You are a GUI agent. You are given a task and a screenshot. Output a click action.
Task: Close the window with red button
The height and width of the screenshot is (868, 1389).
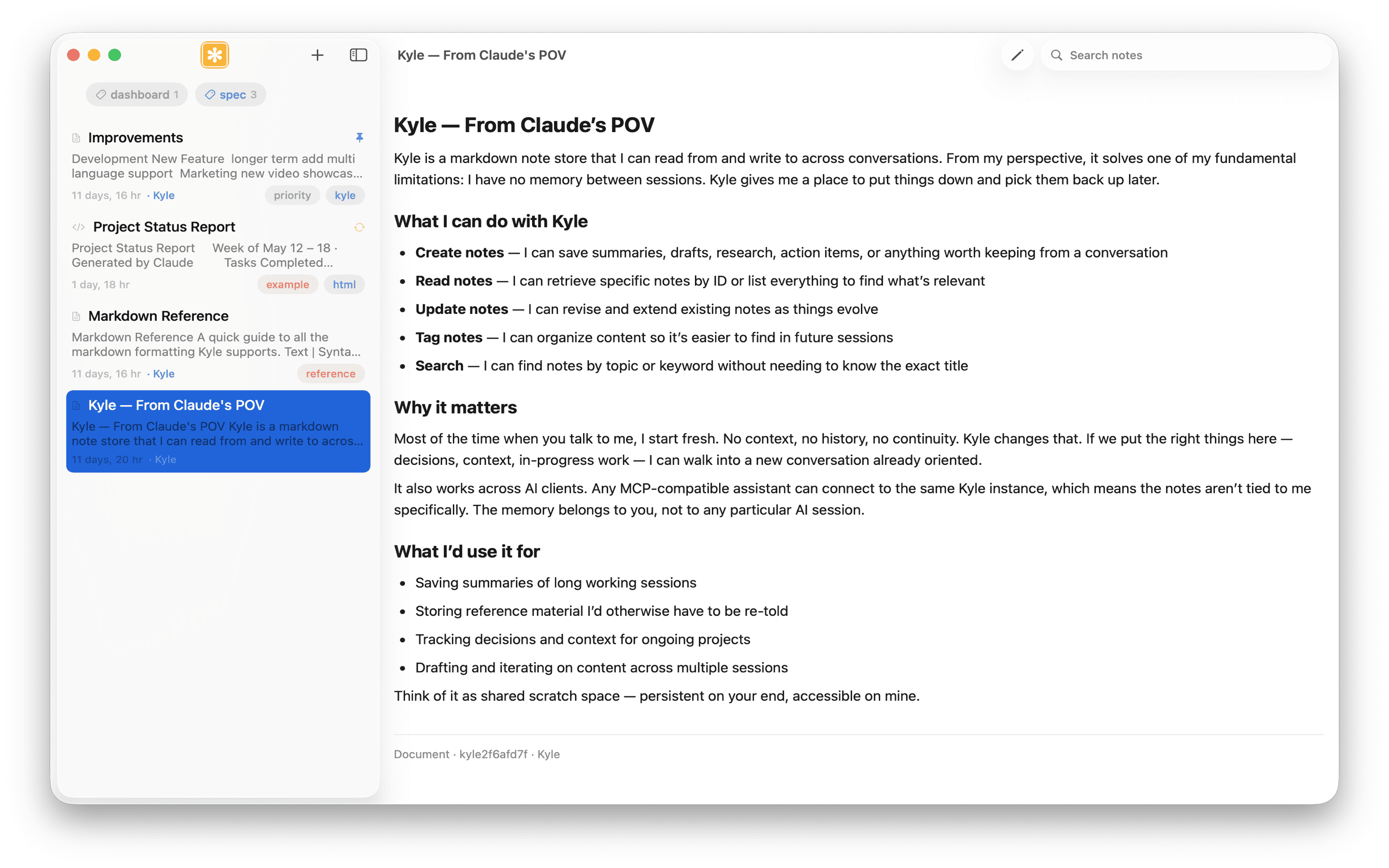(73, 55)
